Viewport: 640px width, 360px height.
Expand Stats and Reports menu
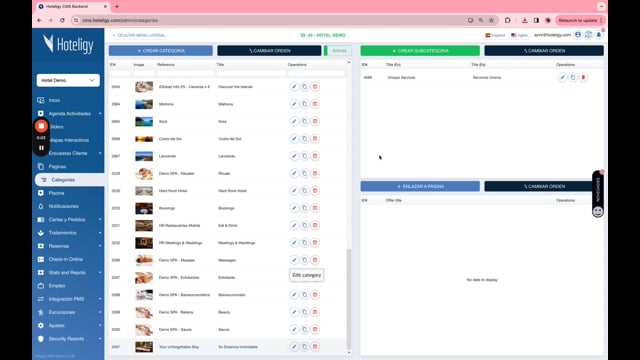tap(70, 273)
